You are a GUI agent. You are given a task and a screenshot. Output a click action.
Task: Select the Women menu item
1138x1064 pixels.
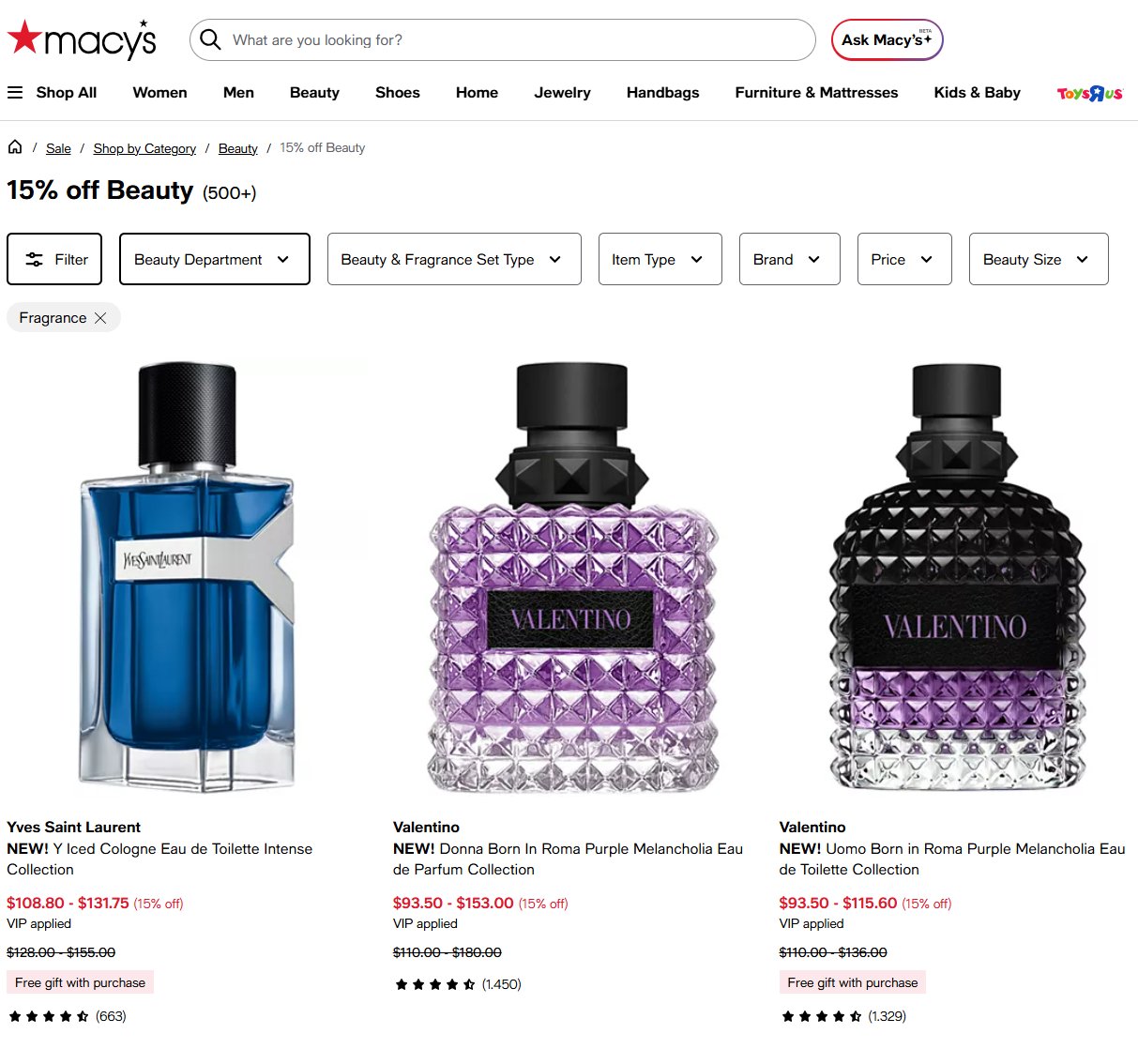[159, 93]
